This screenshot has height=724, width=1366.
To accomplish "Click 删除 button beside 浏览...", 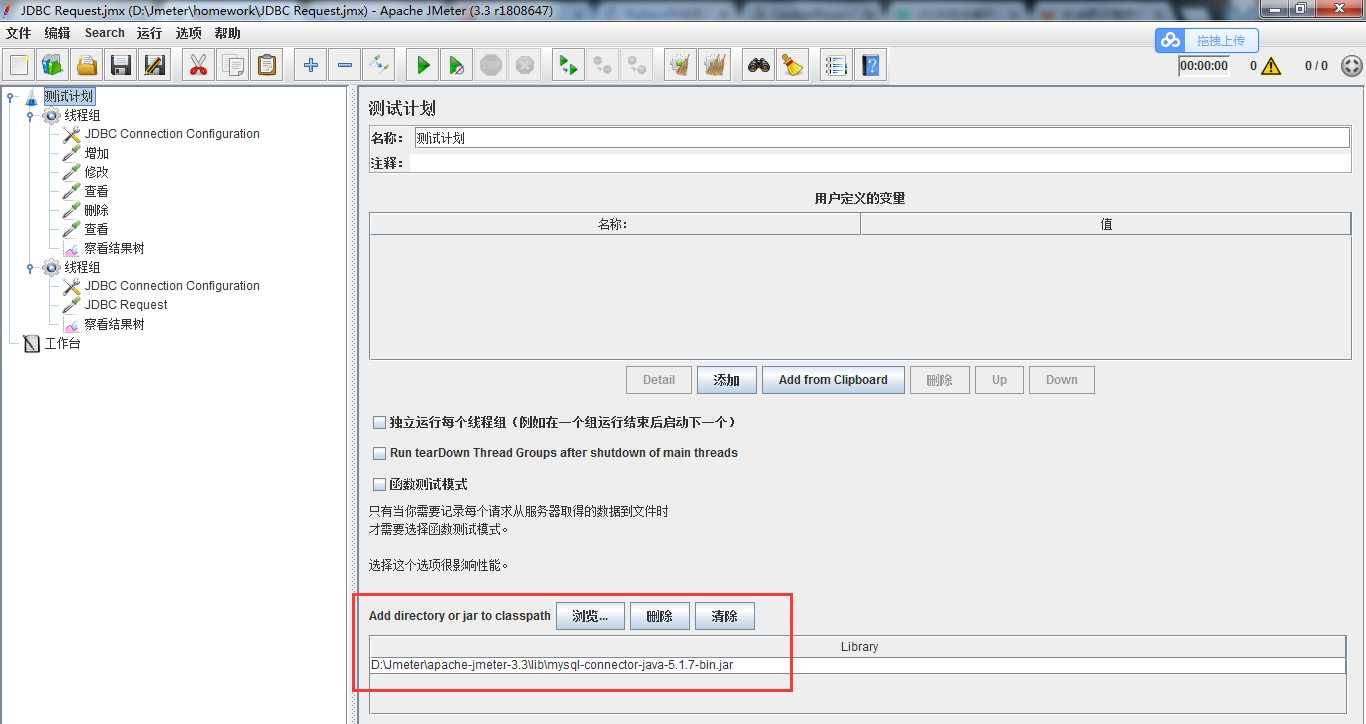I will pos(660,616).
